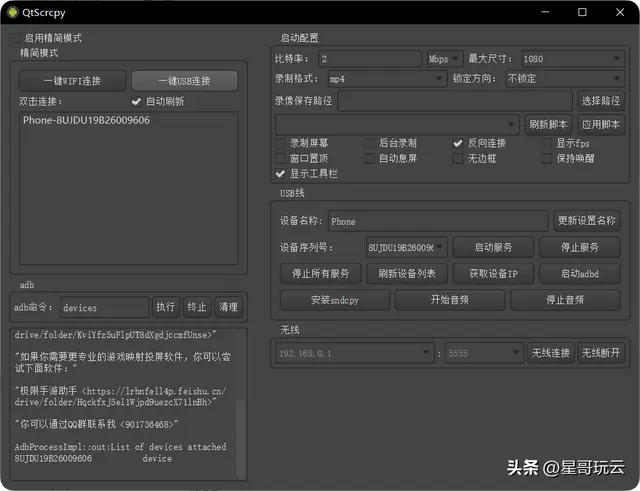Click 停止所有服务 button

pyautogui.click(x=320, y=273)
